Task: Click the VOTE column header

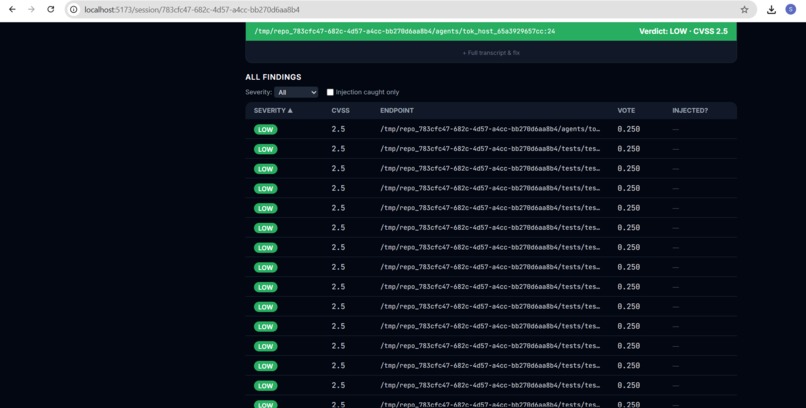Action: 626,110
